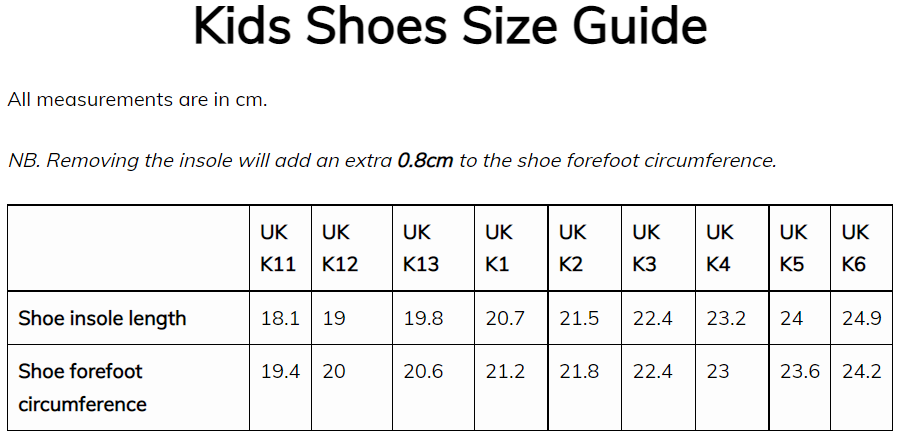The width and height of the screenshot is (897, 436).
Task: Select the UK K4 column header
Action: (x=720, y=248)
